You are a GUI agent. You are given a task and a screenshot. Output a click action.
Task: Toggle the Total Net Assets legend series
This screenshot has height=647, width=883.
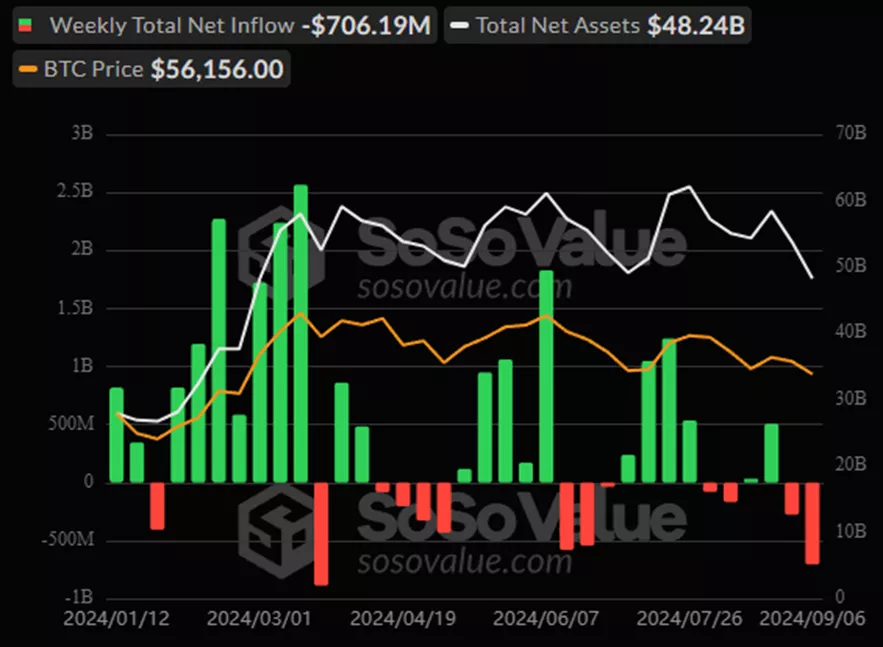pos(557,25)
